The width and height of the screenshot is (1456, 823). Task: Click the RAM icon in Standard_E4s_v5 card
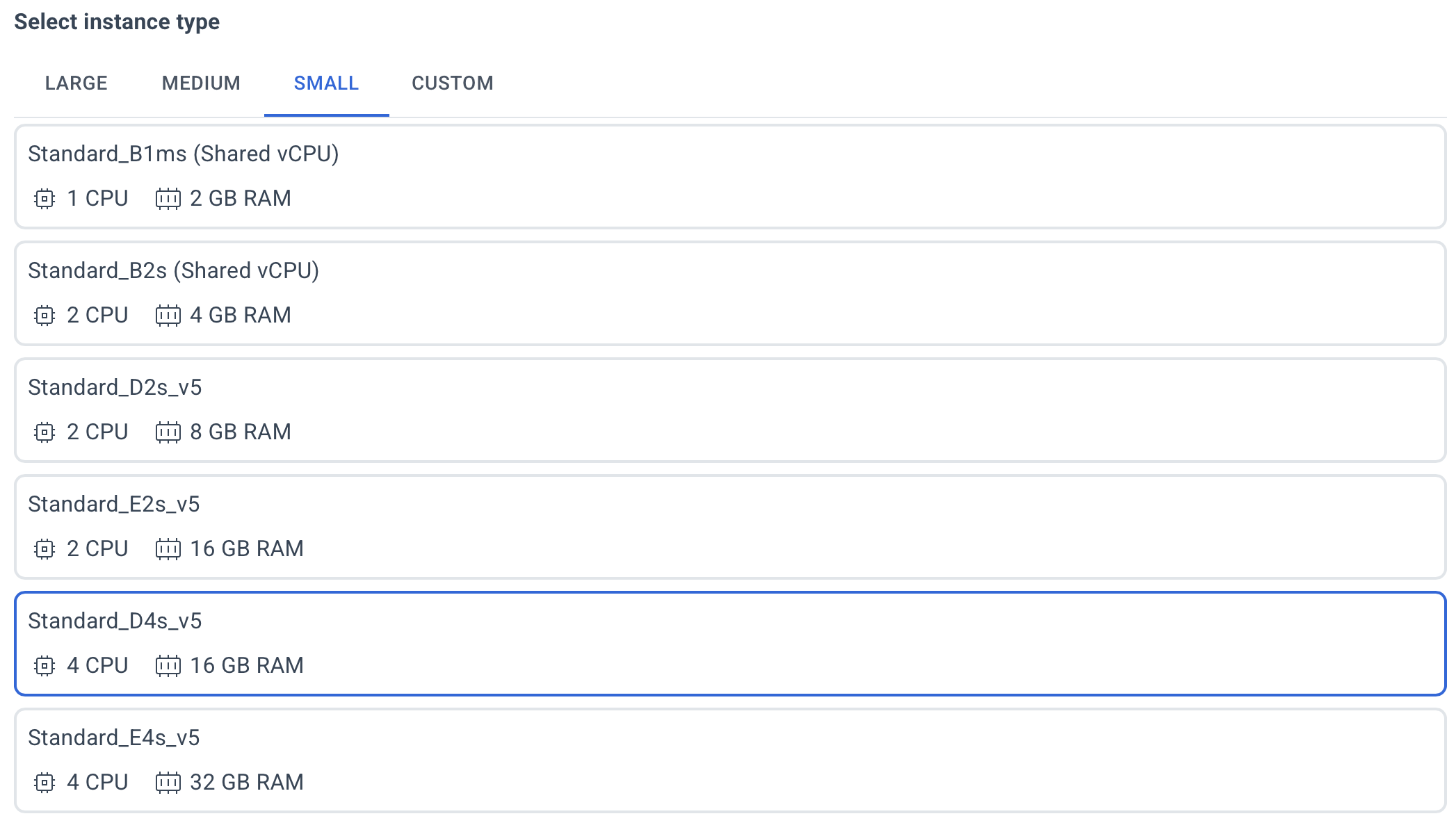pos(168,783)
